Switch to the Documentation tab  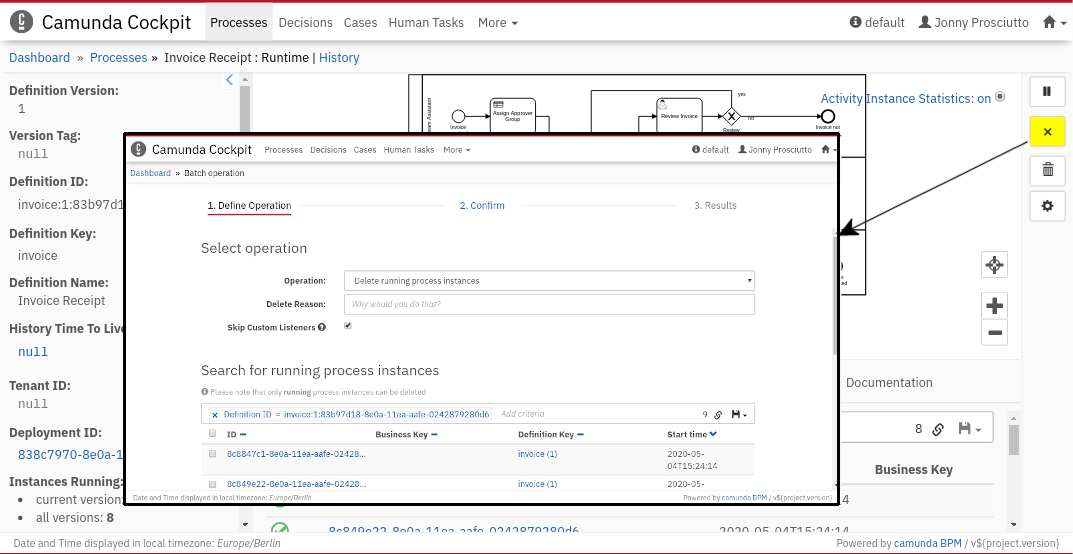(889, 382)
